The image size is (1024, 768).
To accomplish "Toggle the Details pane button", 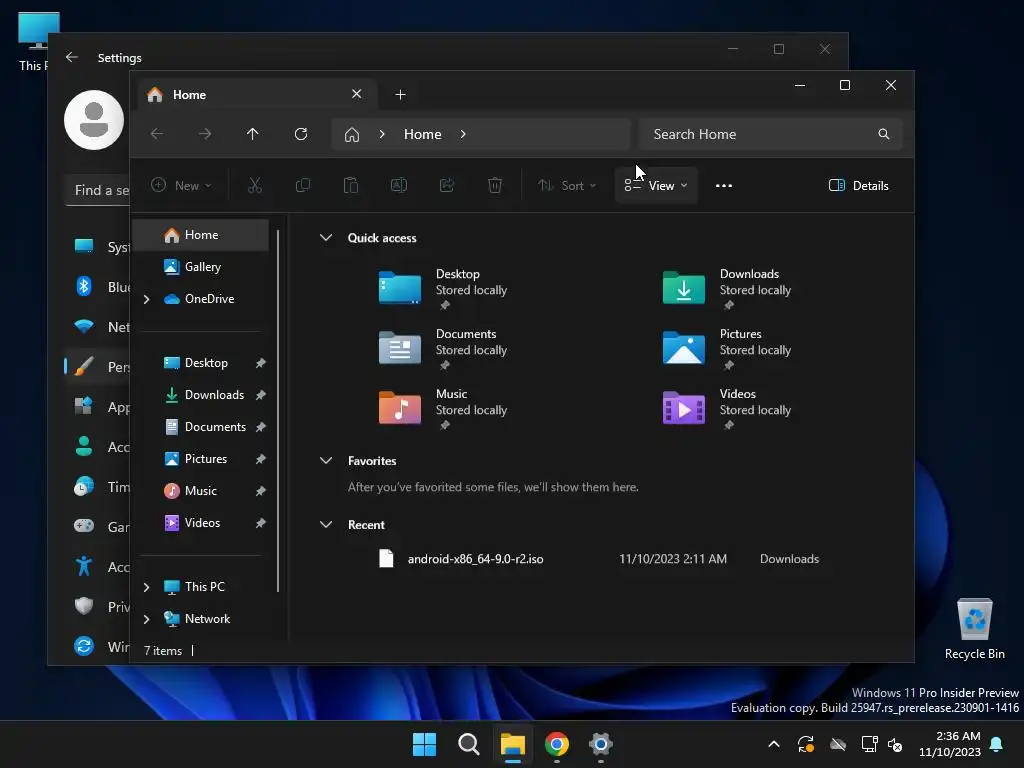I will click(858, 185).
